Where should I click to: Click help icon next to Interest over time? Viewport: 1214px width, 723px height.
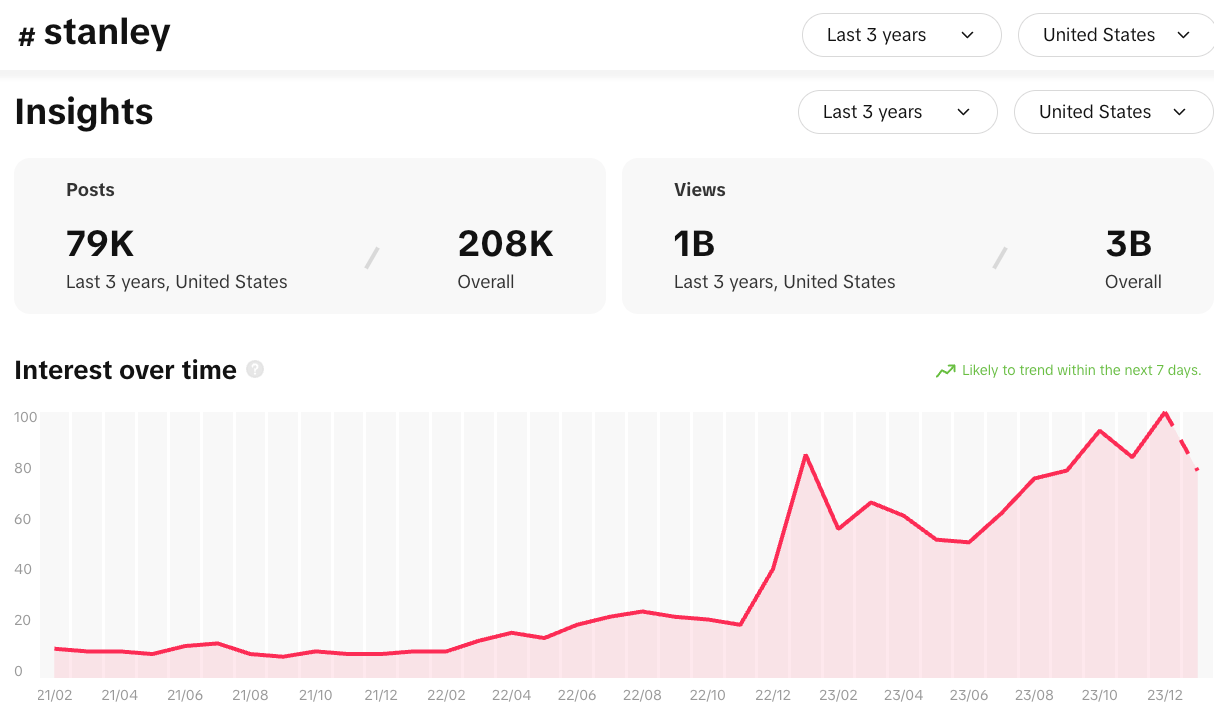click(255, 369)
